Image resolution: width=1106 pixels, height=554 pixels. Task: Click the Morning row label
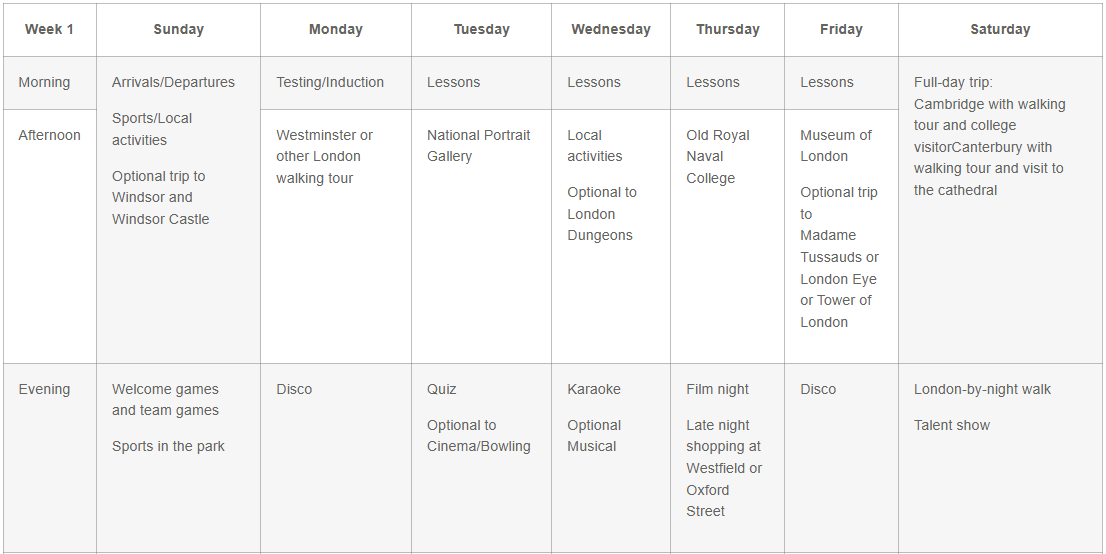44,82
